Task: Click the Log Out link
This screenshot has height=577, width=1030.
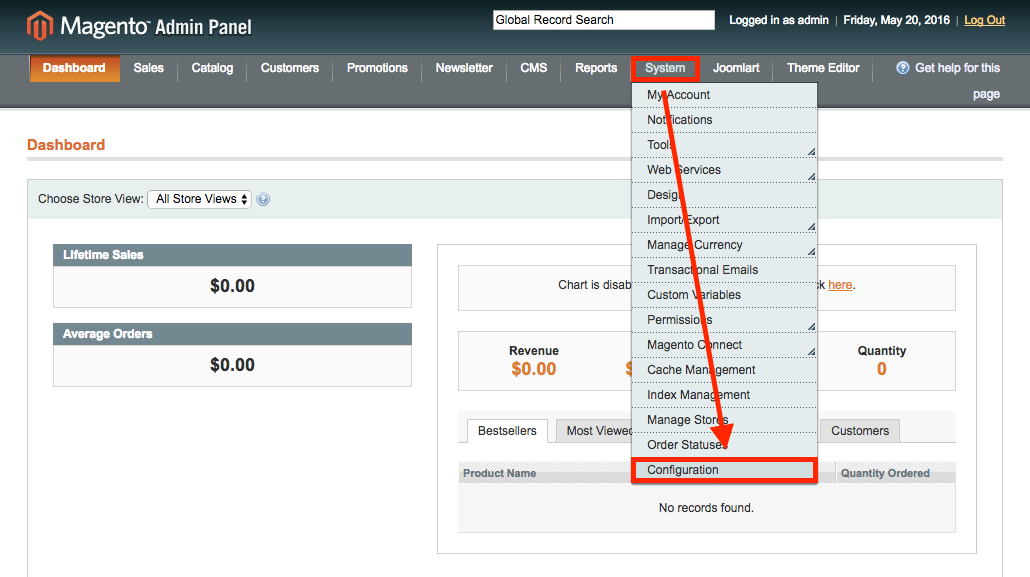Action: (984, 20)
